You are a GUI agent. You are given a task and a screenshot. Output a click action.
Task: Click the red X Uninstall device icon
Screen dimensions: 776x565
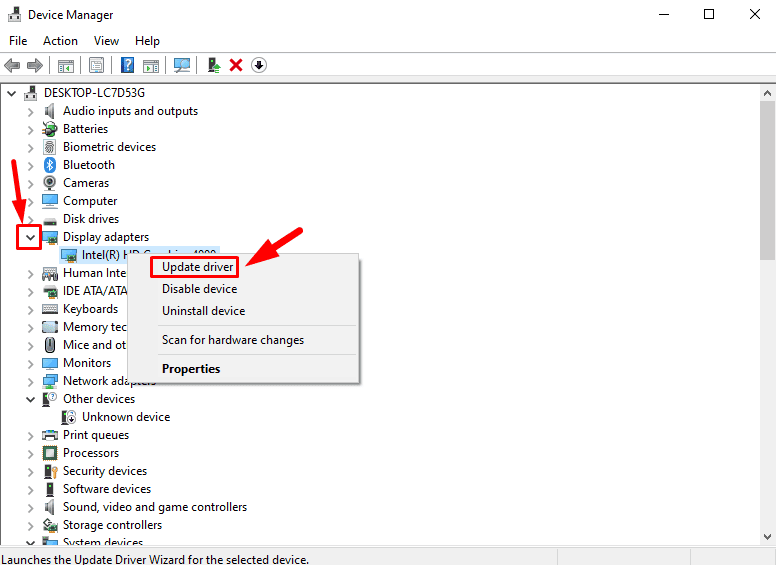pyautogui.click(x=236, y=65)
